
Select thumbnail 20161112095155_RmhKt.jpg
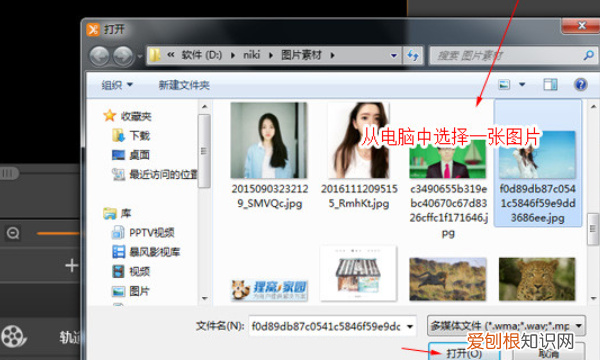click(x=359, y=140)
